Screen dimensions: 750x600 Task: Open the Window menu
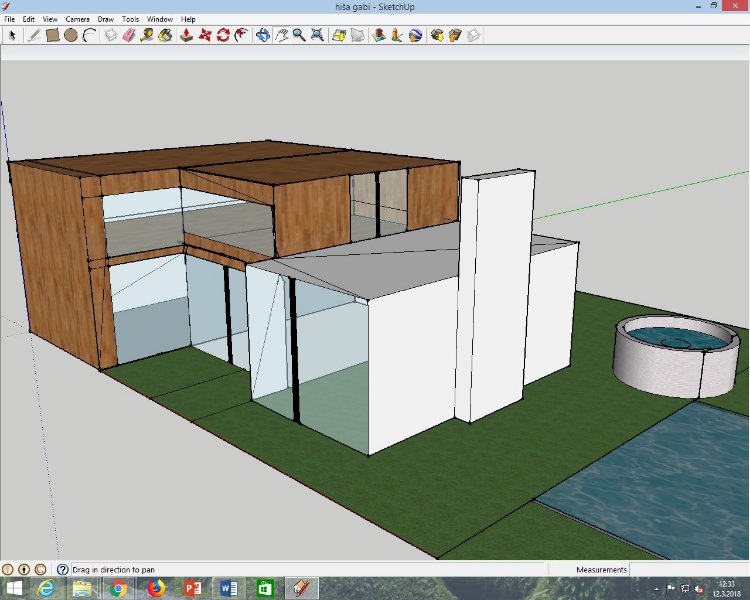159,19
